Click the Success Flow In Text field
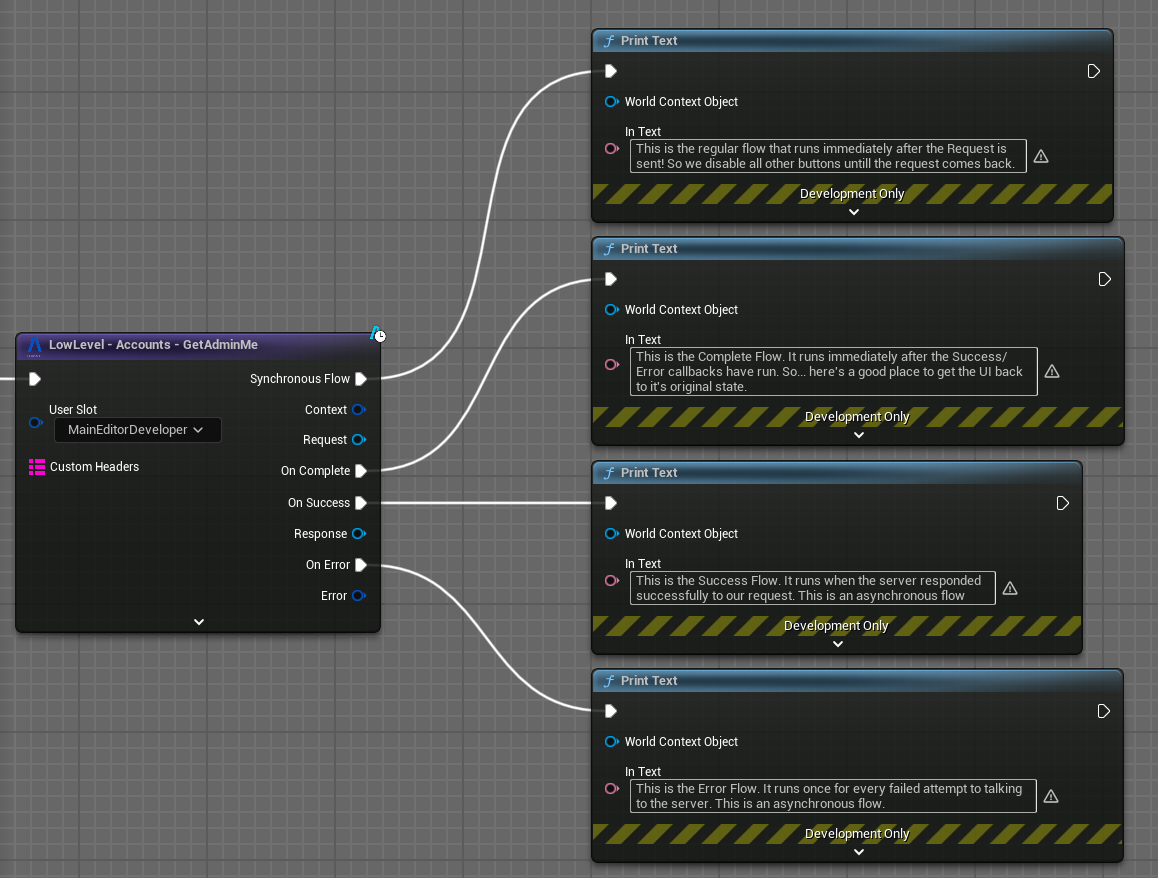This screenshot has height=878, width=1158. (x=813, y=588)
